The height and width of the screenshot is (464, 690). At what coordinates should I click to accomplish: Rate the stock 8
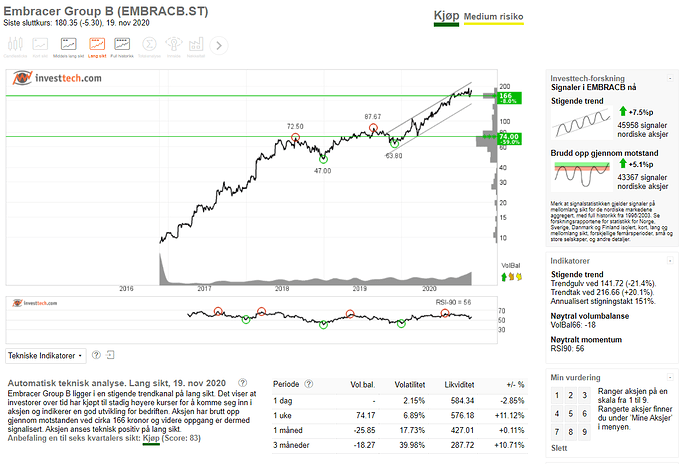click(x=571, y=432)
